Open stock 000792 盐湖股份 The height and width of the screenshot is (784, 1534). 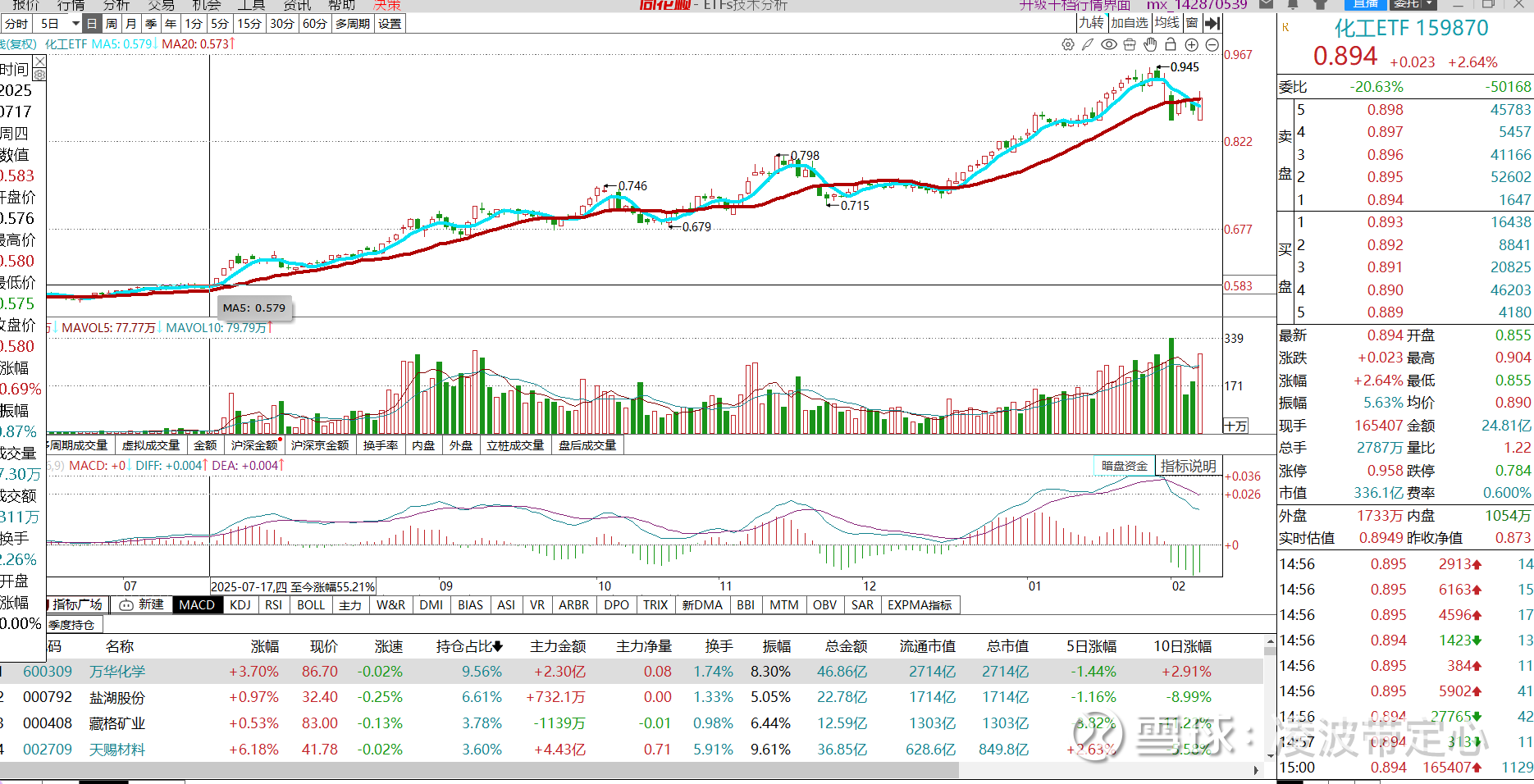click(632, 697)
